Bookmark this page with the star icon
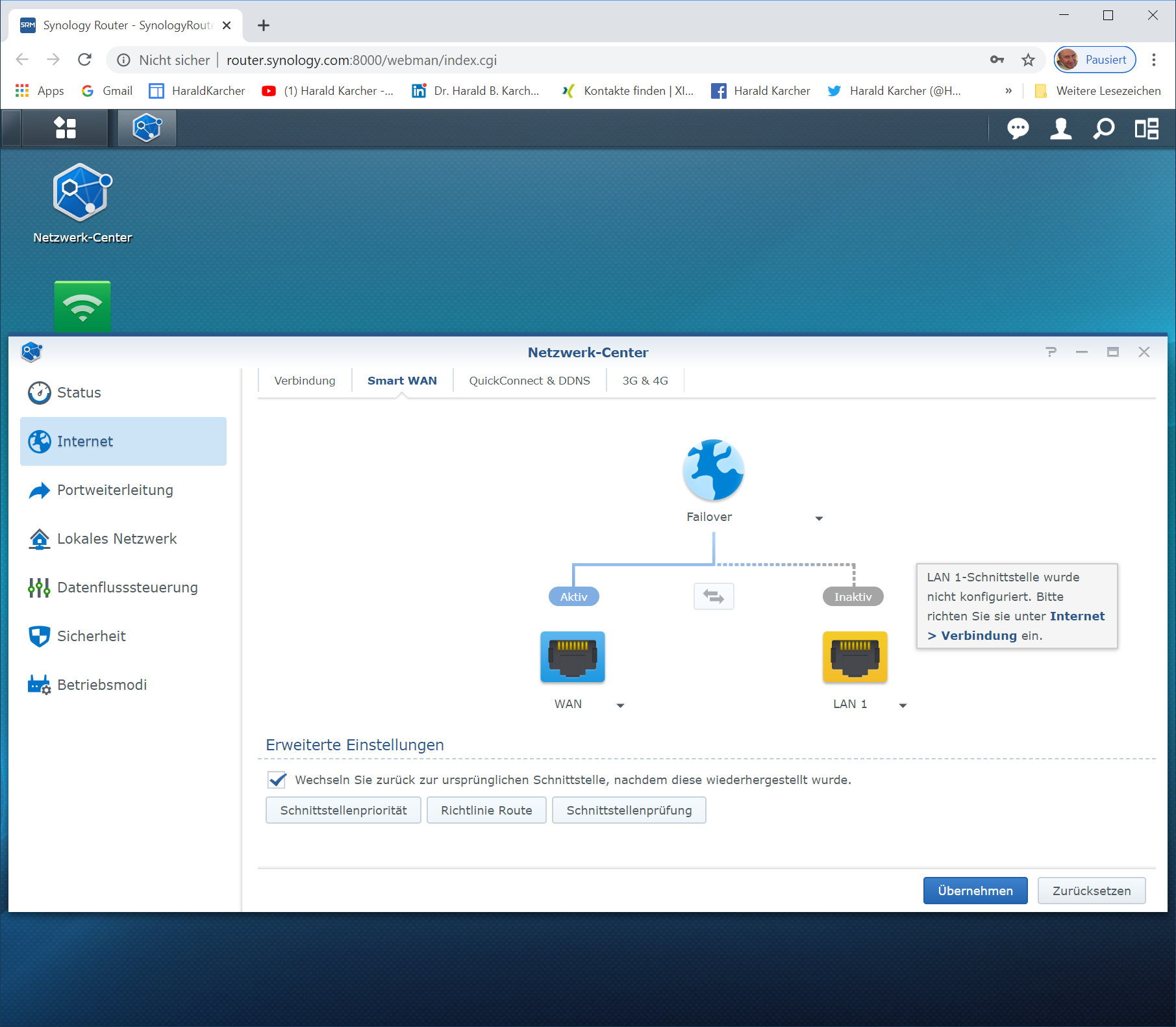The height and width of the screenshot is (1027, 1176). point(1028,60)
